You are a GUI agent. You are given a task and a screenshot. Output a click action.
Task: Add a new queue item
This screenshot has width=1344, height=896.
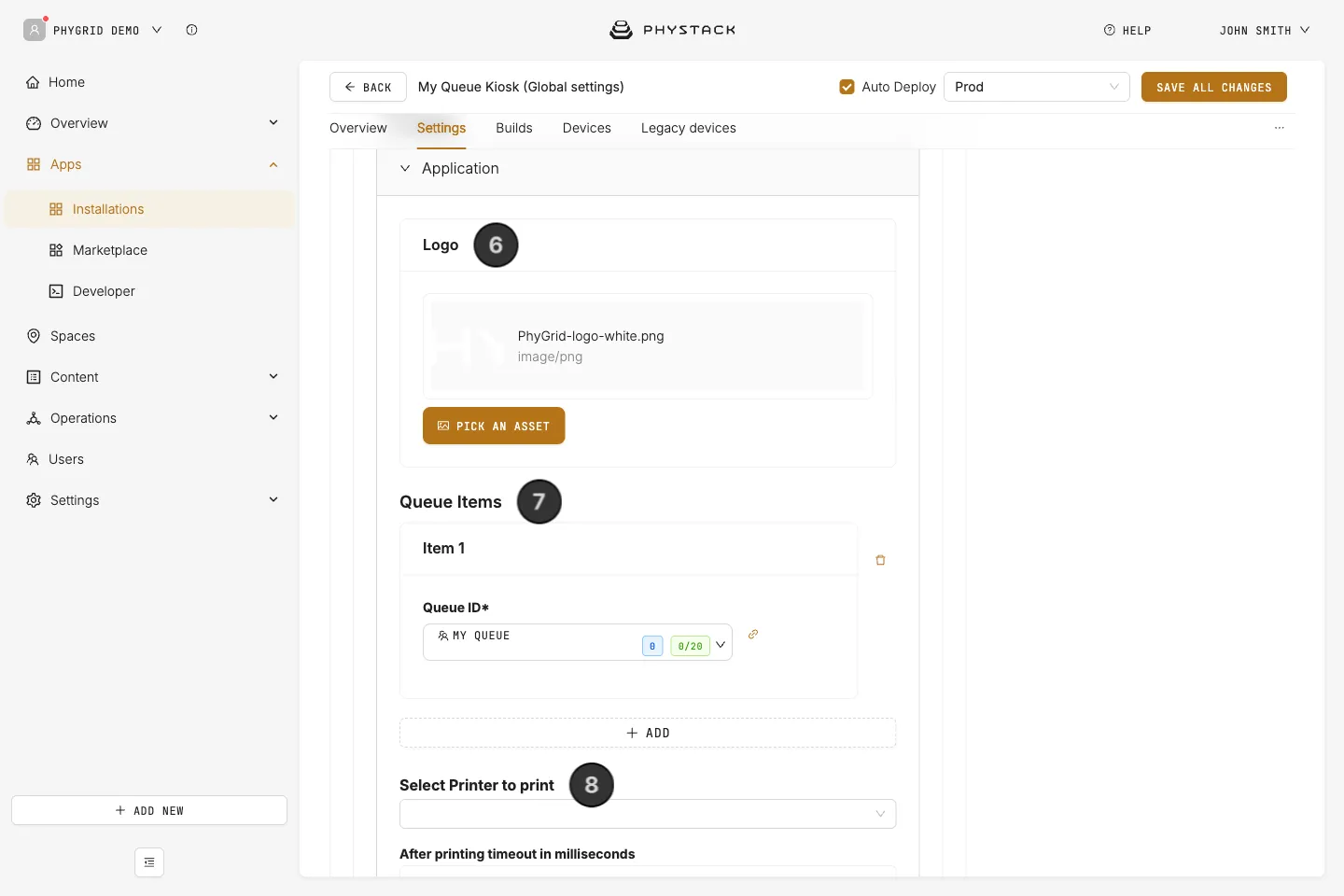click(x=648, y=733)
